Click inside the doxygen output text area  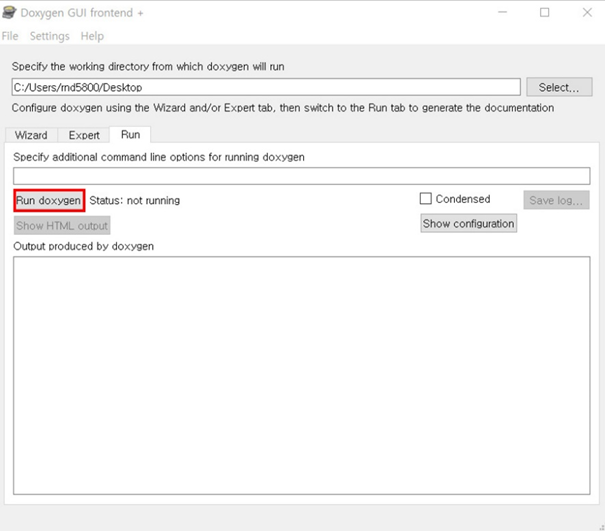(301, 375)
